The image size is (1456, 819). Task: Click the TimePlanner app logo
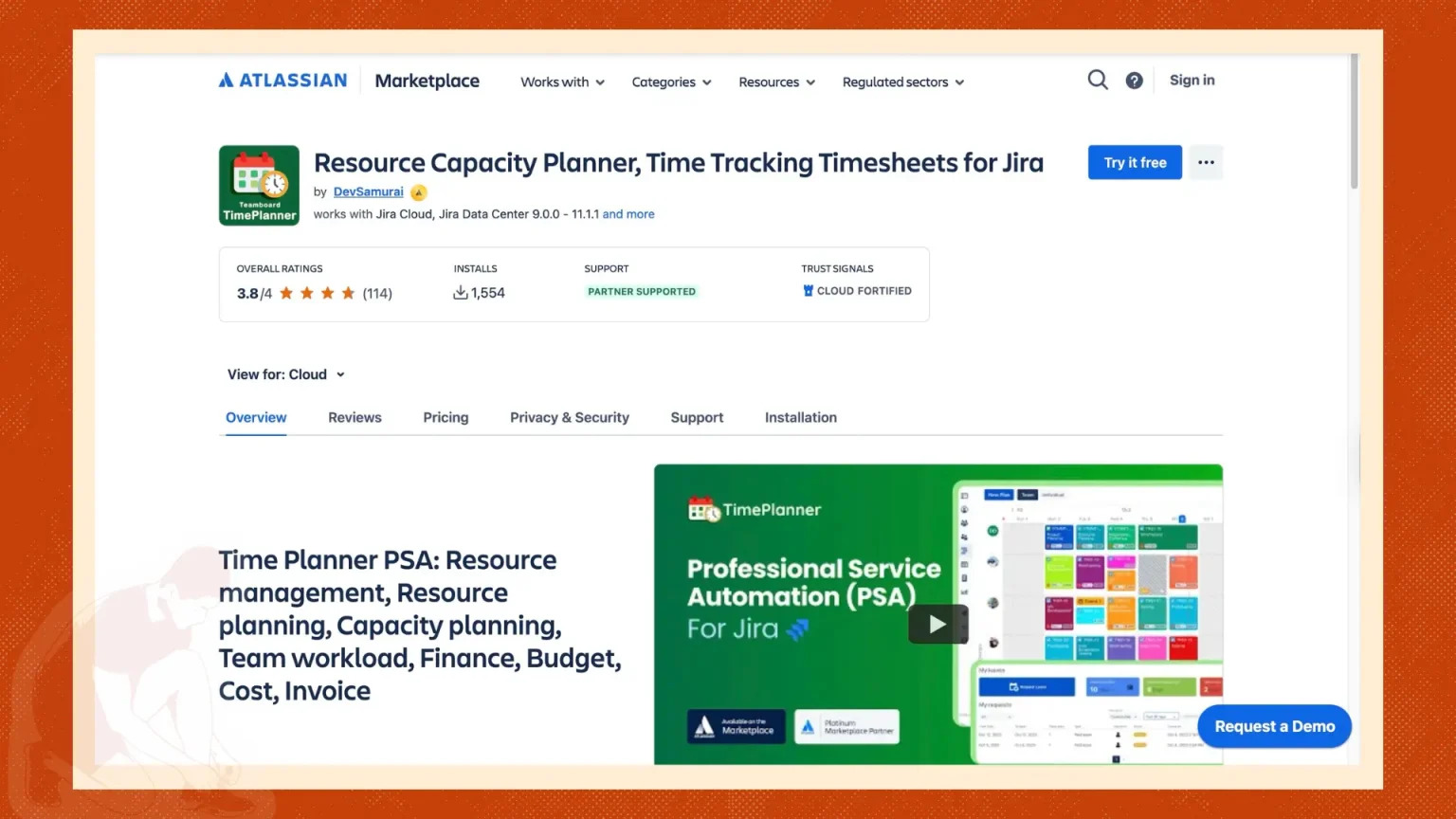(x=259, y=185)
